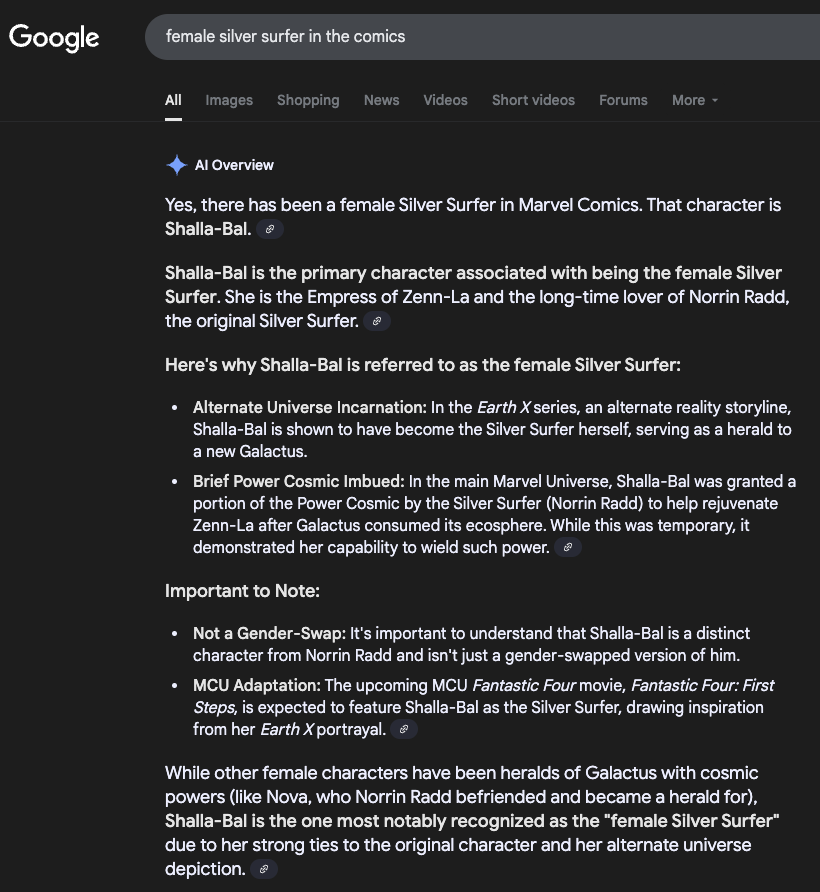Click the "Important to Note:" heading
The image size is (820, 892).
(x=242, y=590)
